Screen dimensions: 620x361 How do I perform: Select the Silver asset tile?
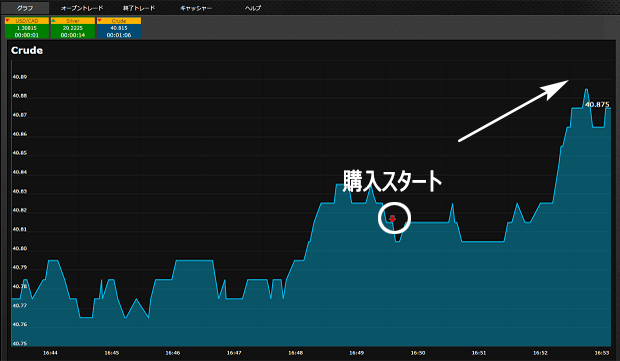(73, 28)
